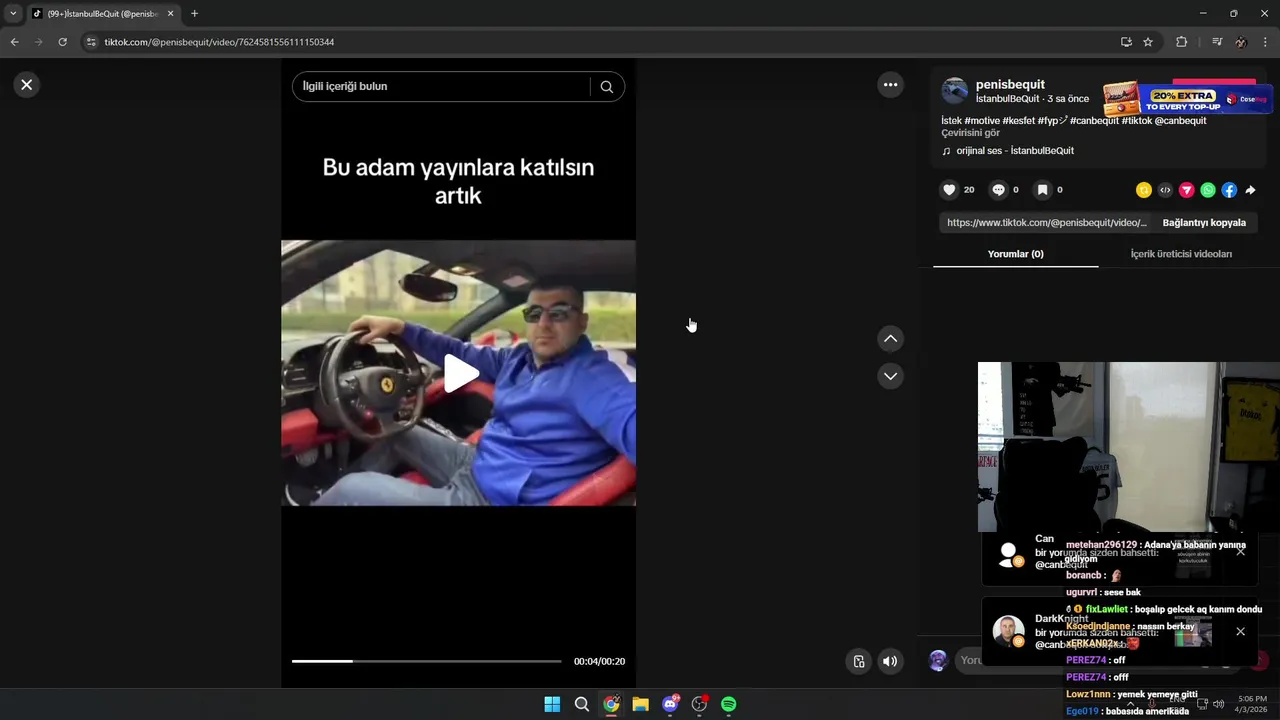Get embed code icon

1165,190
